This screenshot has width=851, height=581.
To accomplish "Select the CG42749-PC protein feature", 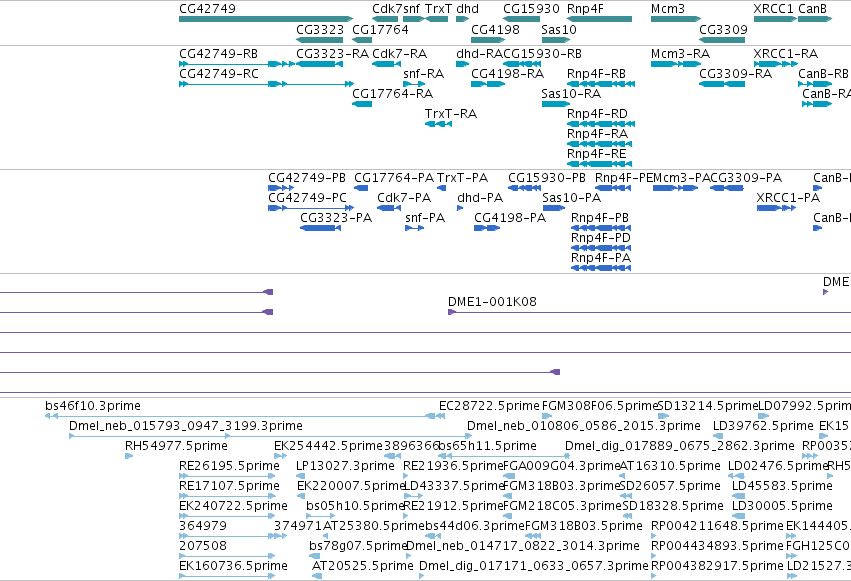I will (x=311, y=208).
